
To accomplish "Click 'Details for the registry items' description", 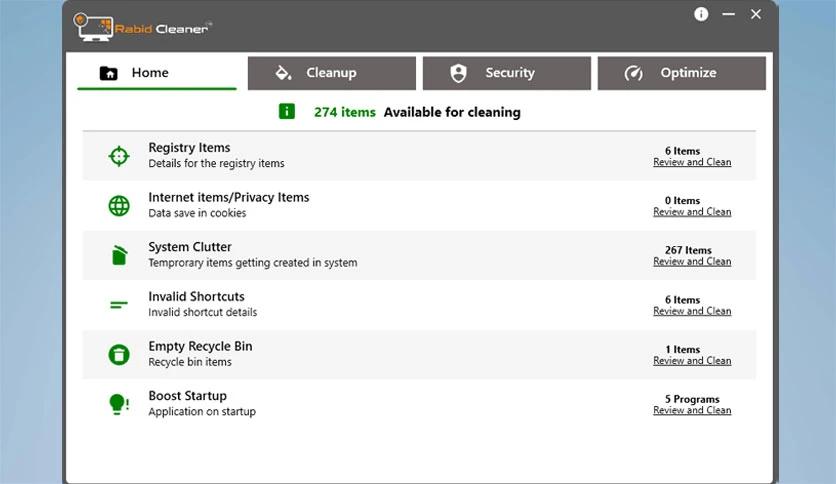I will click(x=216, y=164).
